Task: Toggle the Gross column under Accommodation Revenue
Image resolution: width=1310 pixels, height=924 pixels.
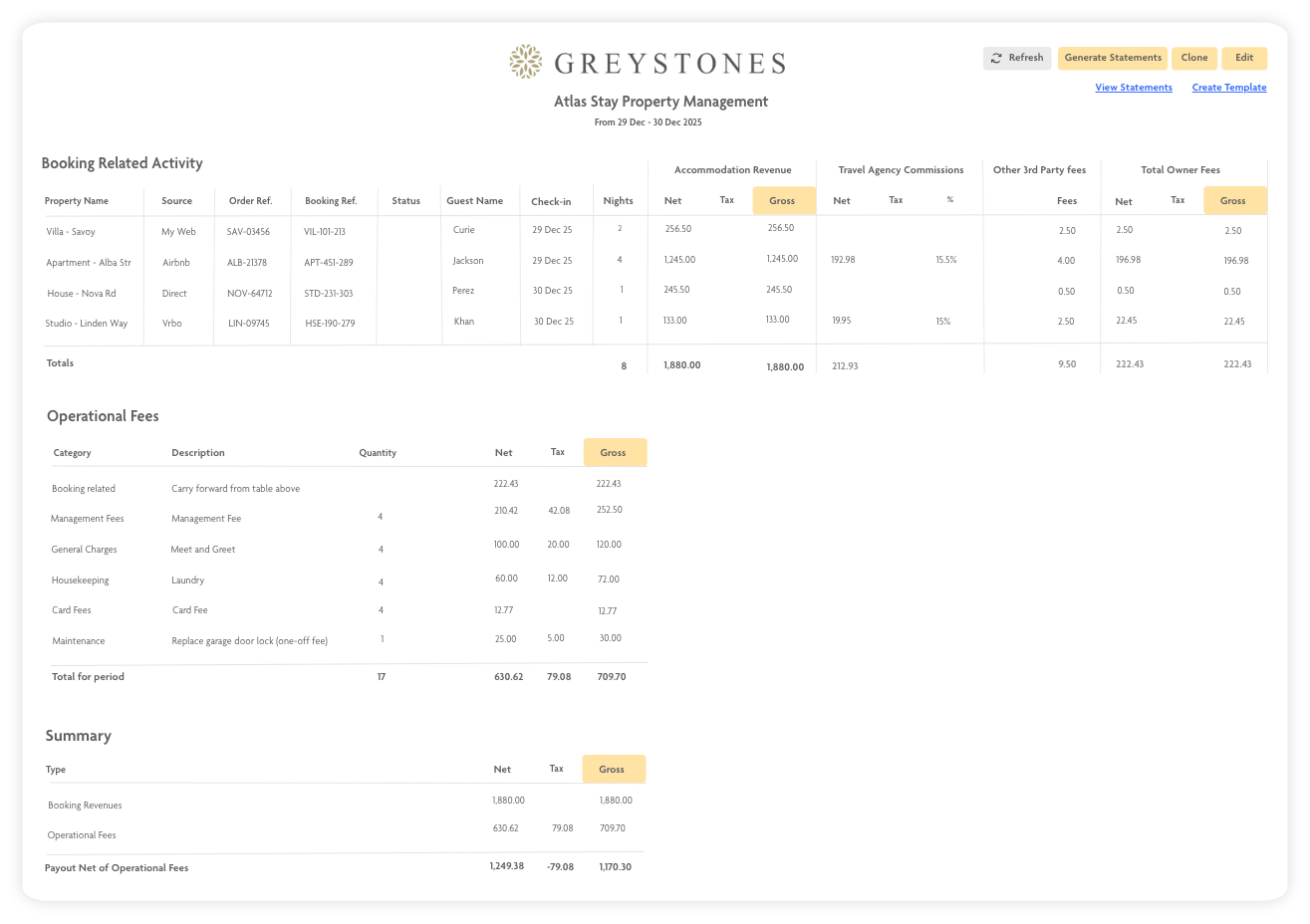Action: [783, 200]
